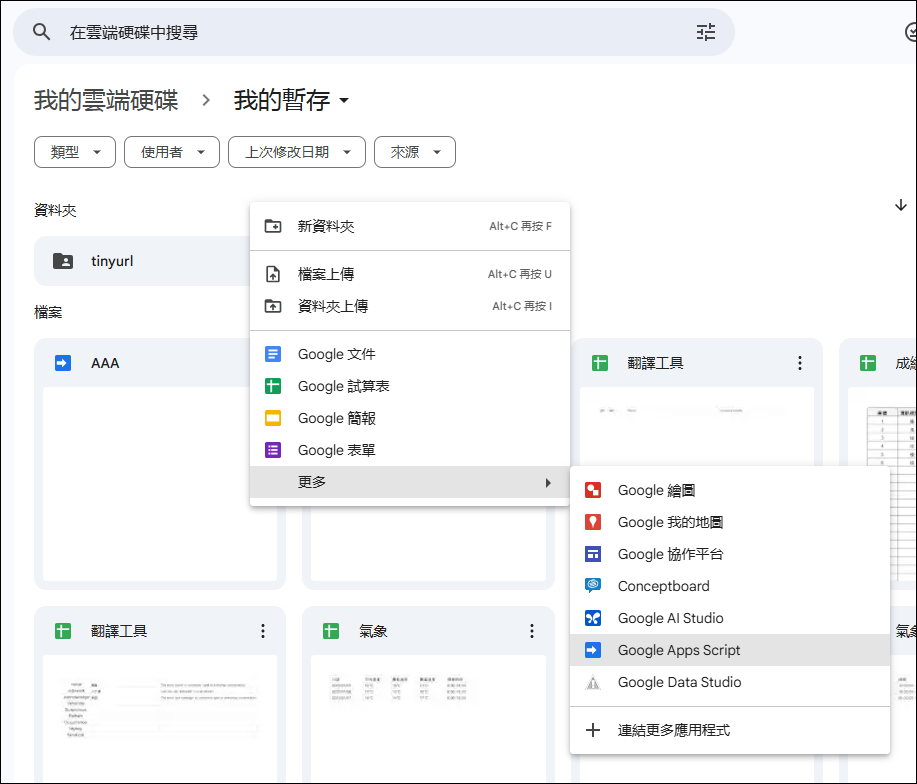Open the 上次修改日期 filter dropdown
This screenshot has height=784, width=917.
coord(297,152)
